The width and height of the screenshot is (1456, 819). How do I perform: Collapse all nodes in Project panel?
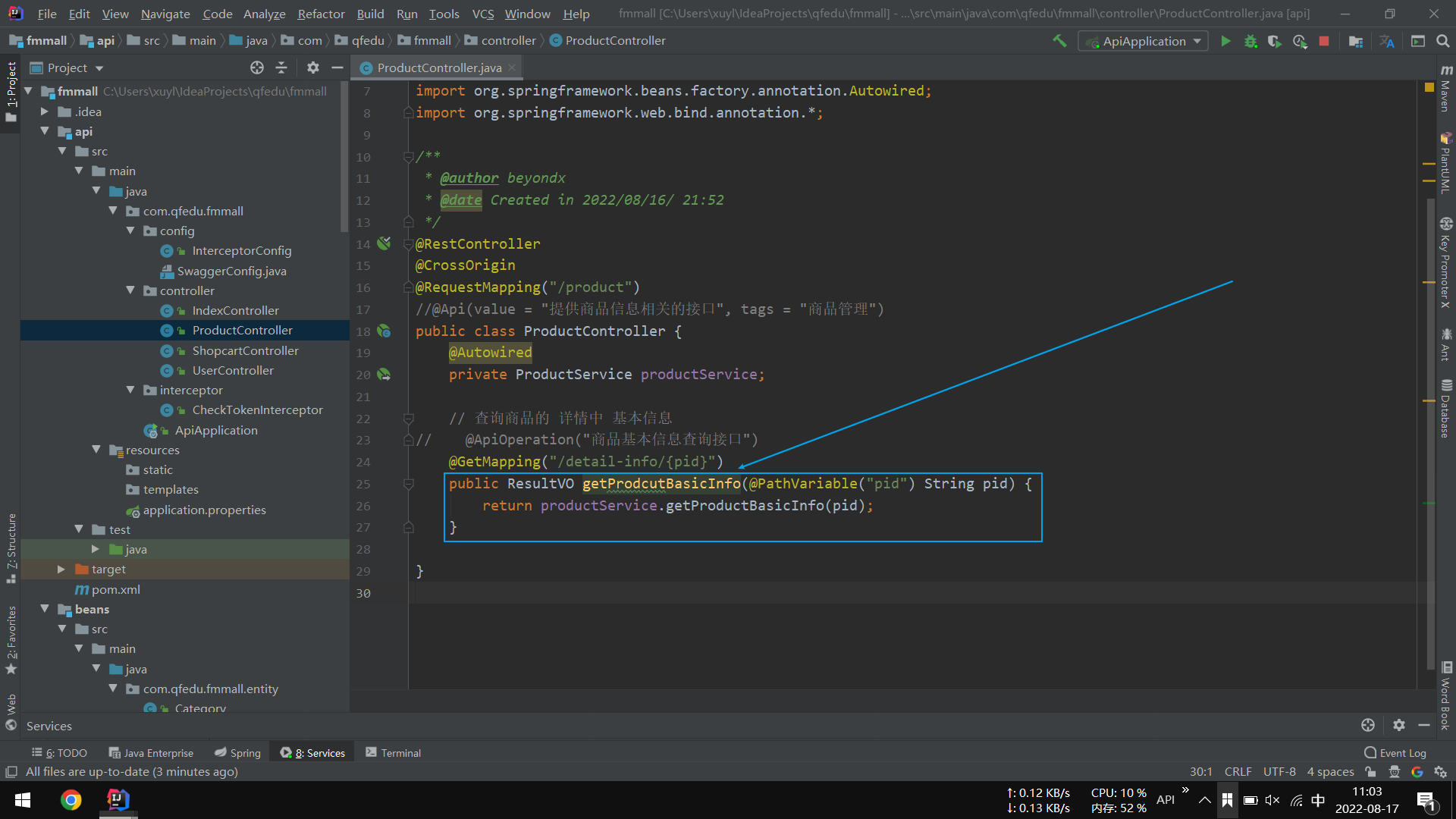281,67
